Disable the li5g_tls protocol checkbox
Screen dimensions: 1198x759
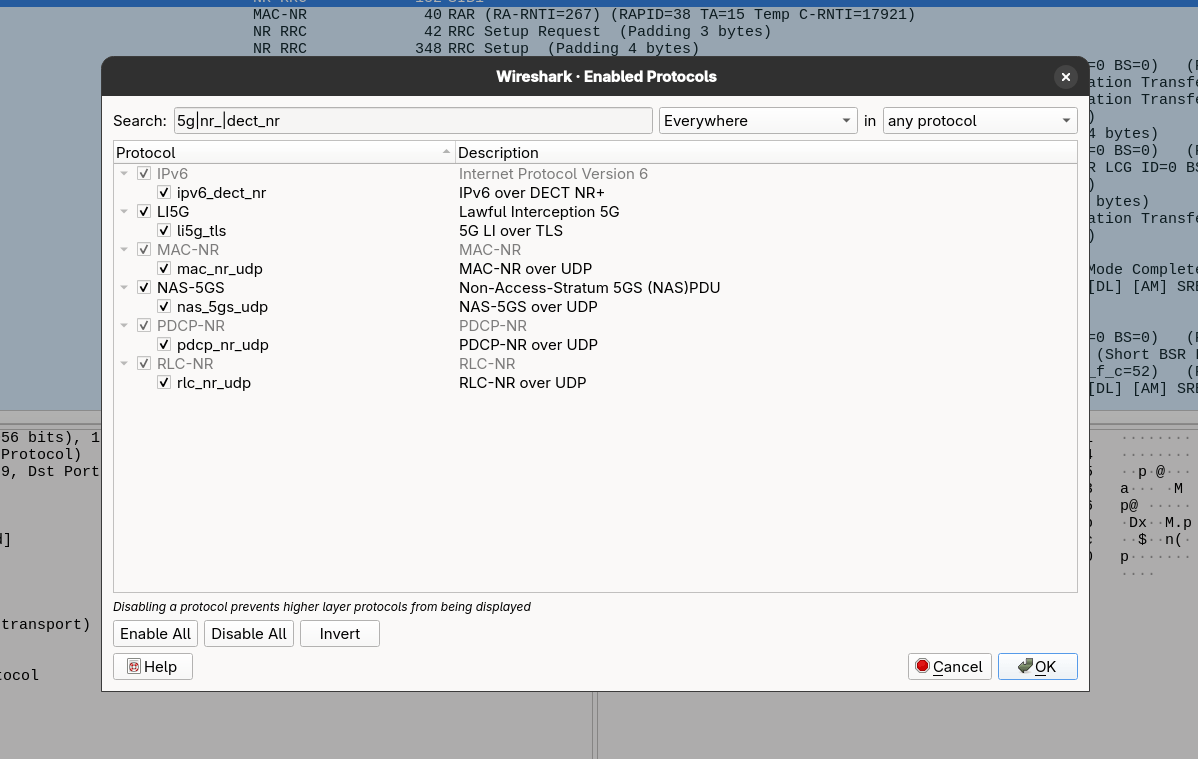164,230
